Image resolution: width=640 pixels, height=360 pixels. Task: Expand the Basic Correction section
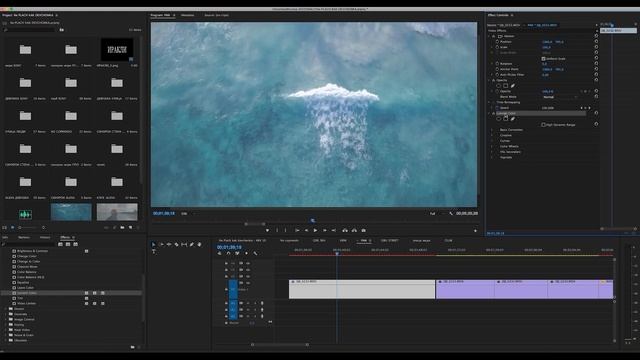point(492,130)
